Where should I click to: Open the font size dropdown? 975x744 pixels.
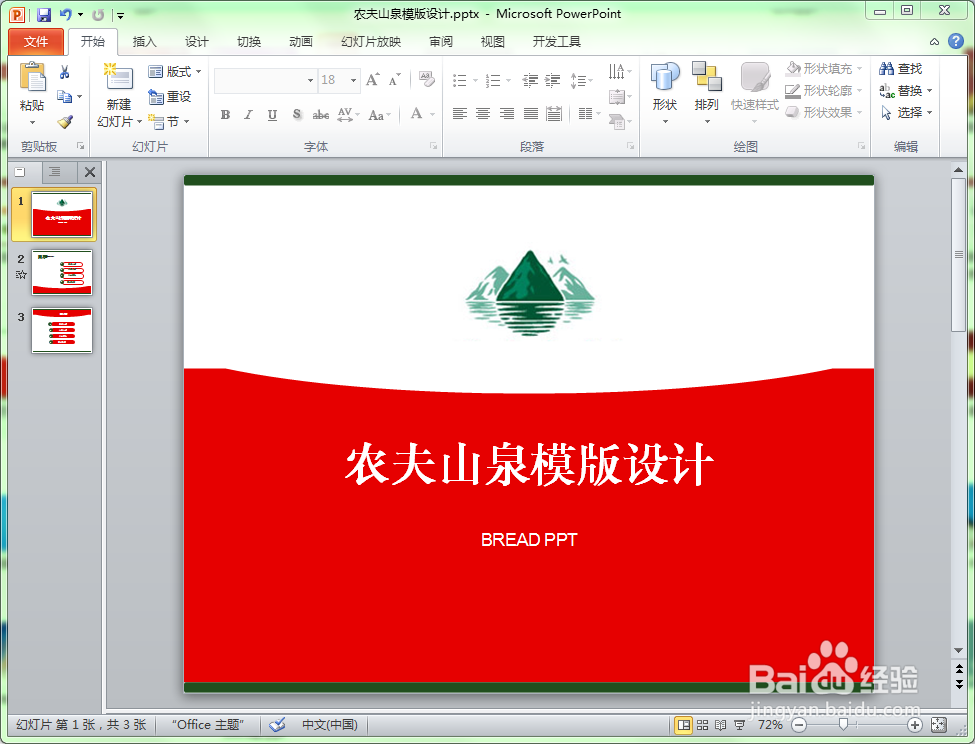(x=353, y=80)
